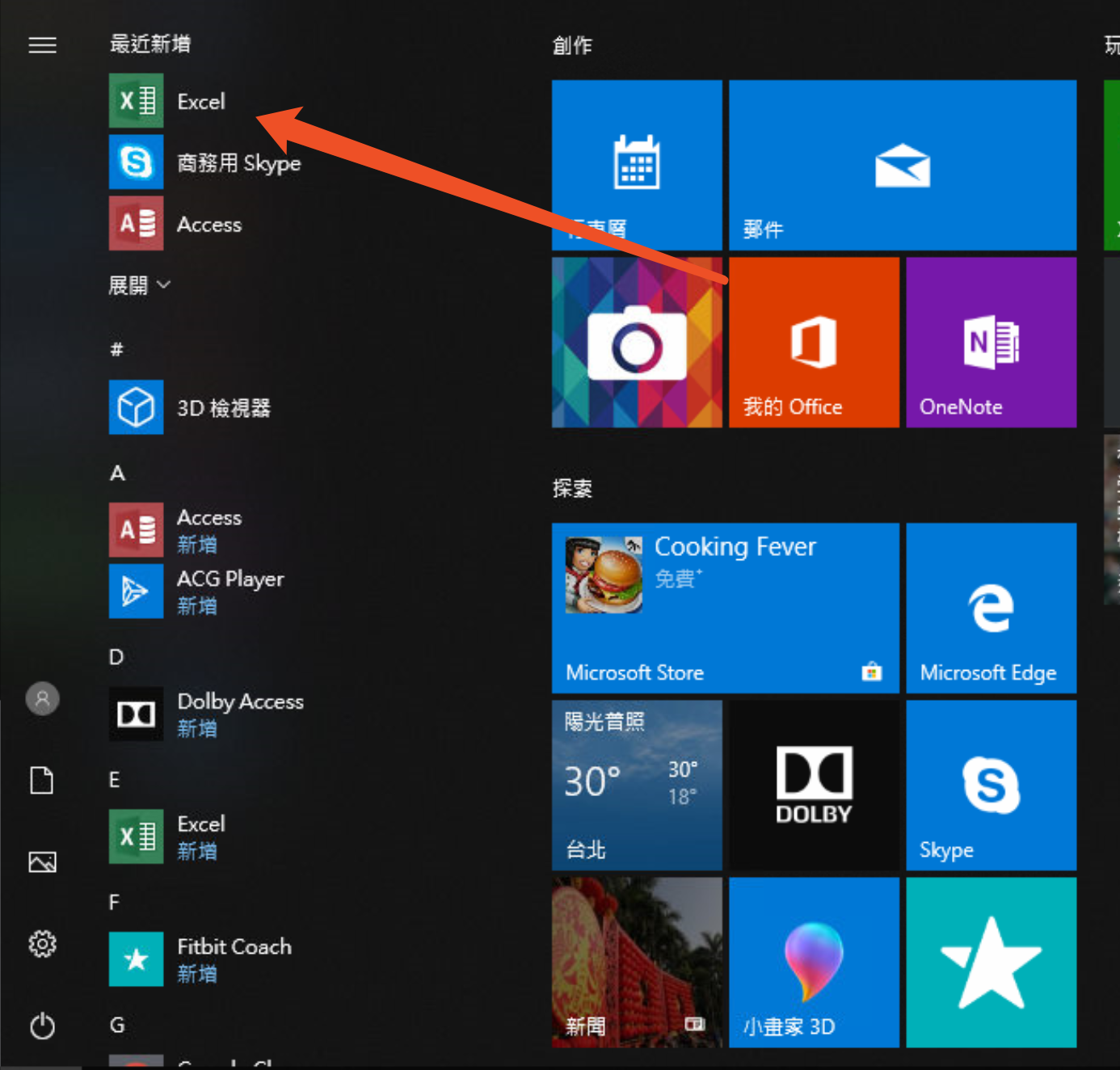Viewport: 1120px width, 1070px height.
Task: Expand the Start menu hamburger navigation
Action: pos(43,45)
